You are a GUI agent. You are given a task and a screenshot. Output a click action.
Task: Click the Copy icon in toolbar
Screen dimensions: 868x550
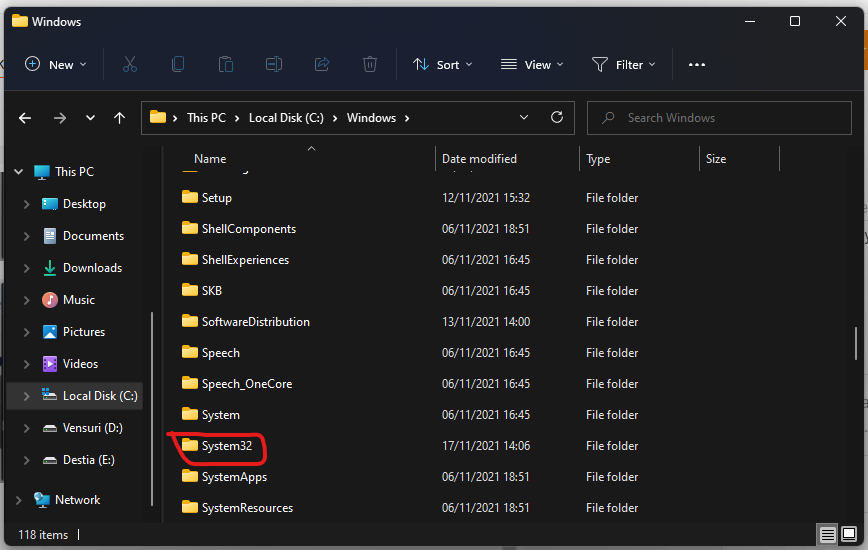178,65
